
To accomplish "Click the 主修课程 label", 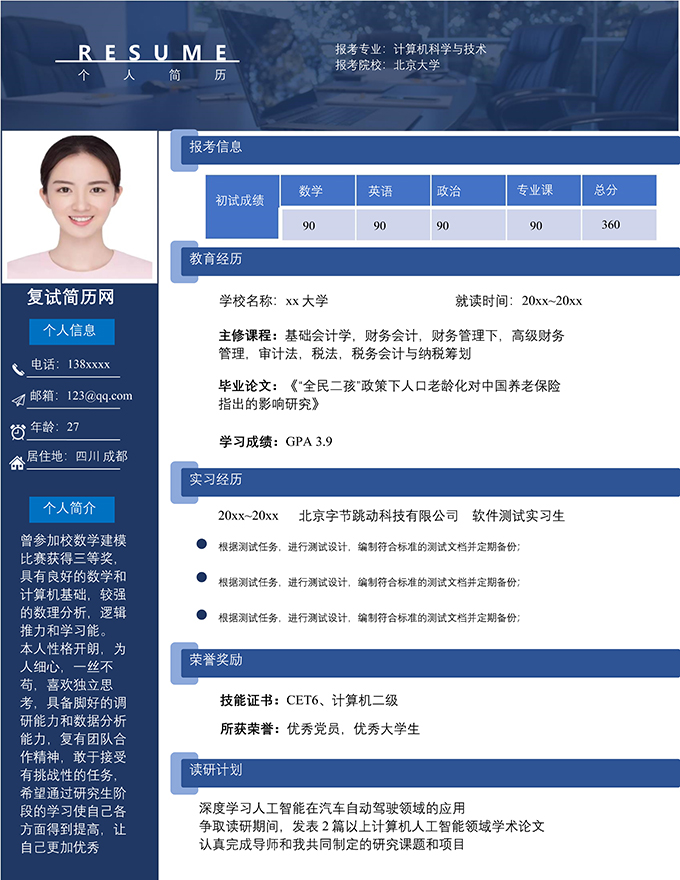I will [249, 336].
